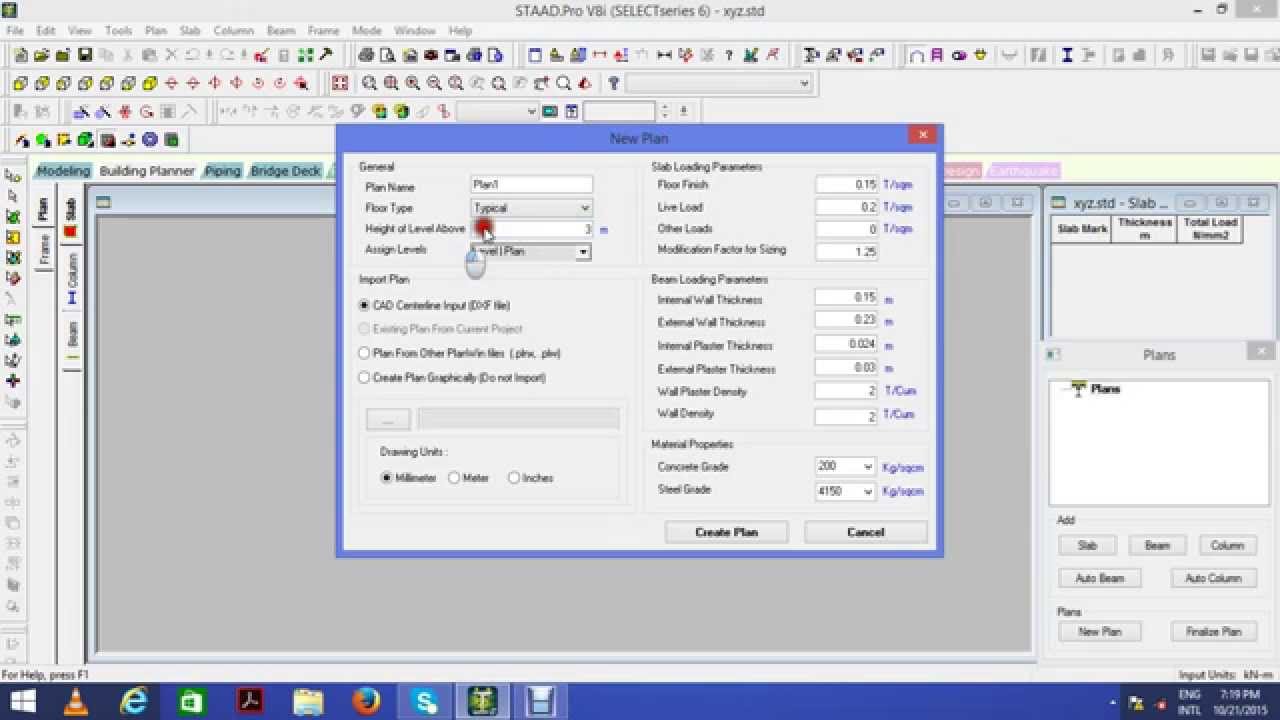Switch to the Piping tab
1280x720 pixels.
222,171
